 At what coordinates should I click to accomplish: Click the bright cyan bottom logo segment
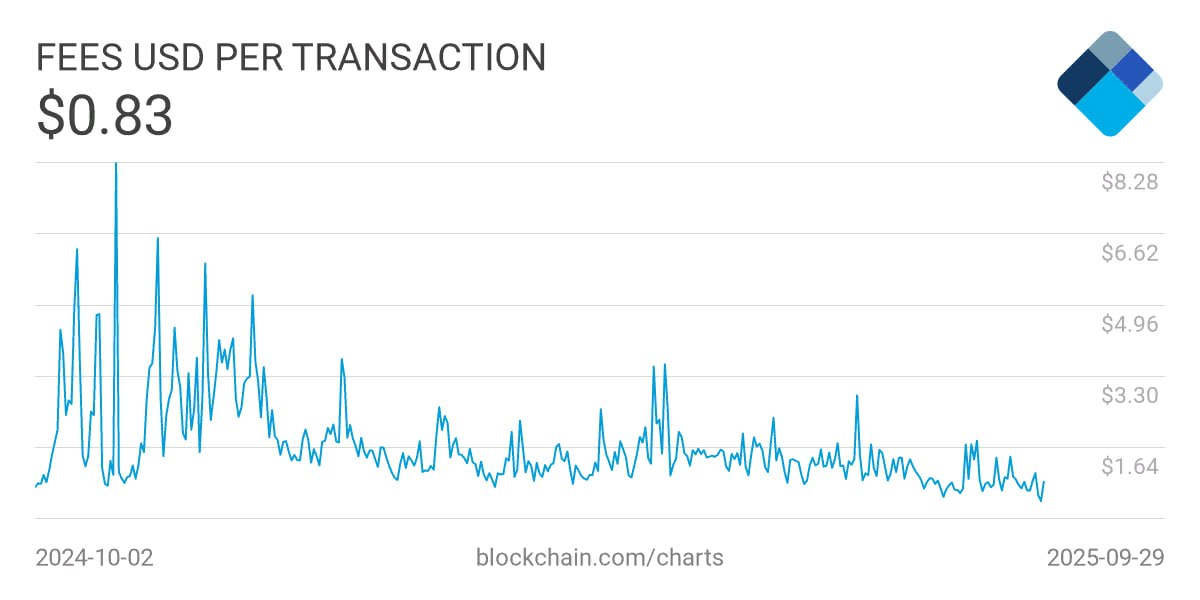click(1109, 109)
